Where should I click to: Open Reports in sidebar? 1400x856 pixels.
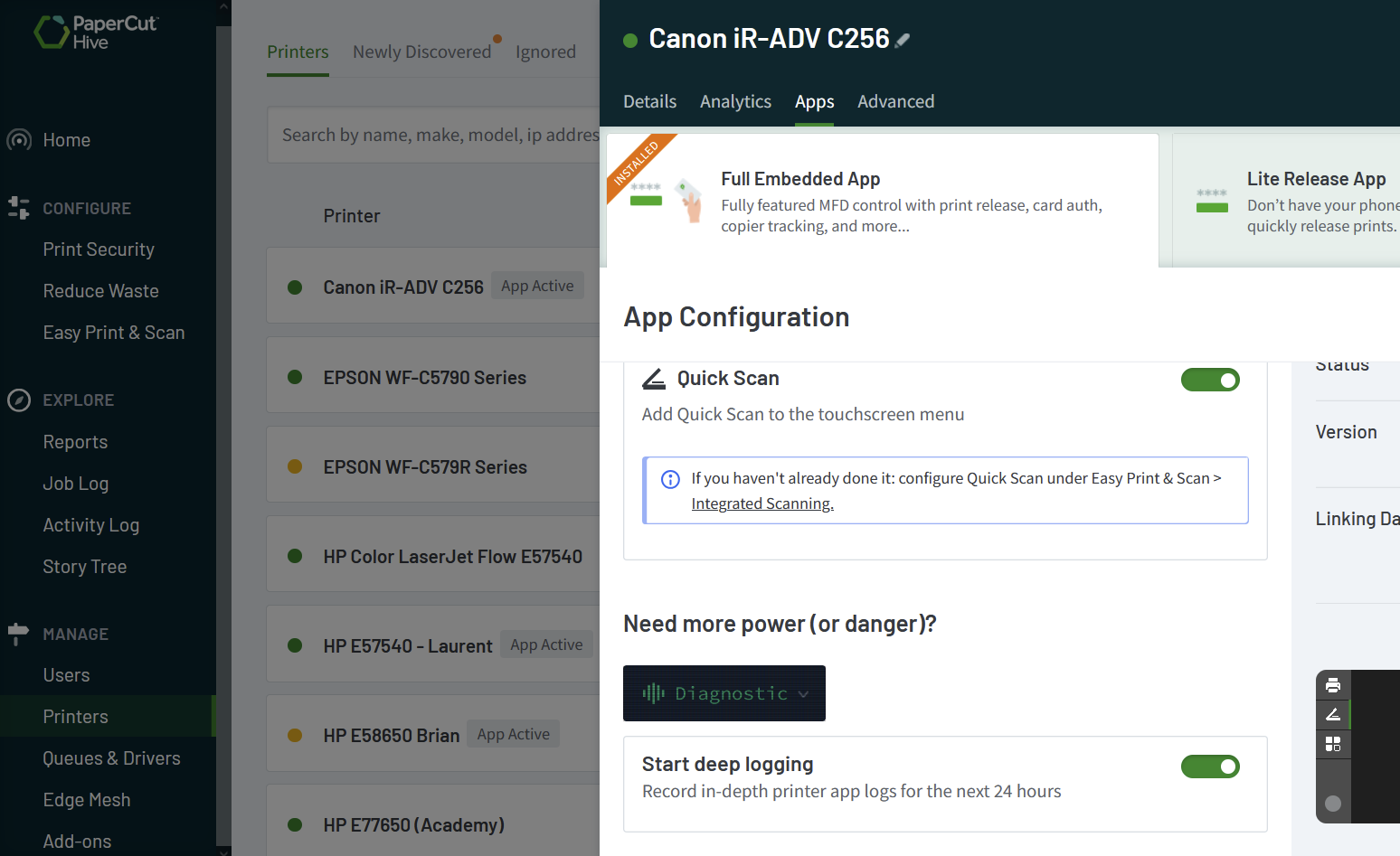tap(75, 442)
